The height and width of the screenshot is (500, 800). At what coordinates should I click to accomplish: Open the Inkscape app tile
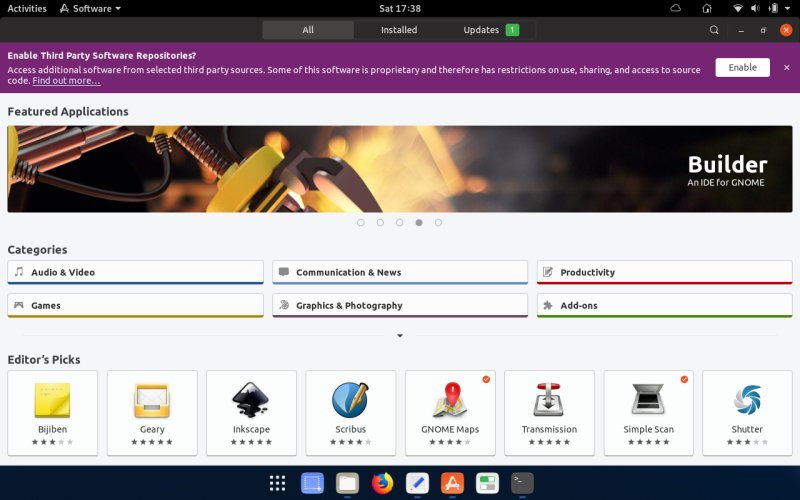(251, 413)
